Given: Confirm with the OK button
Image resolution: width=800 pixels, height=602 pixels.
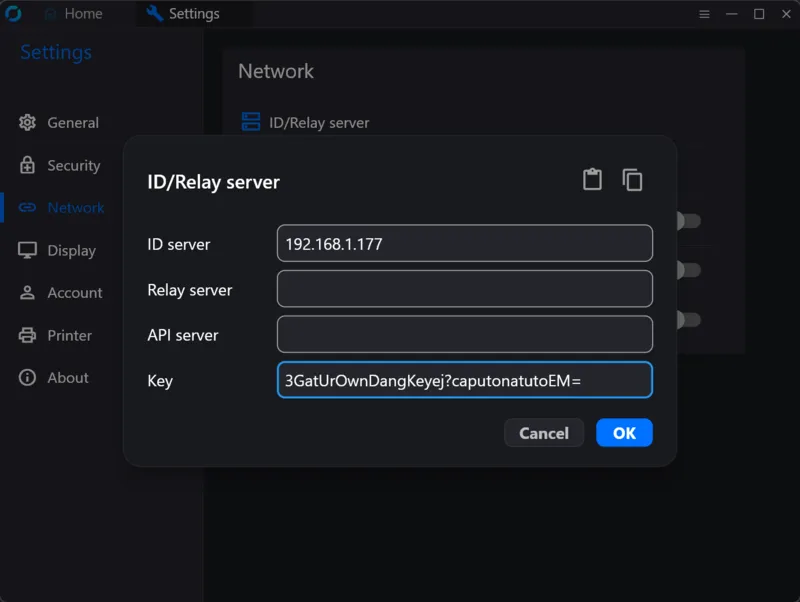Looking at the screenshot, I should click(624, 433).
